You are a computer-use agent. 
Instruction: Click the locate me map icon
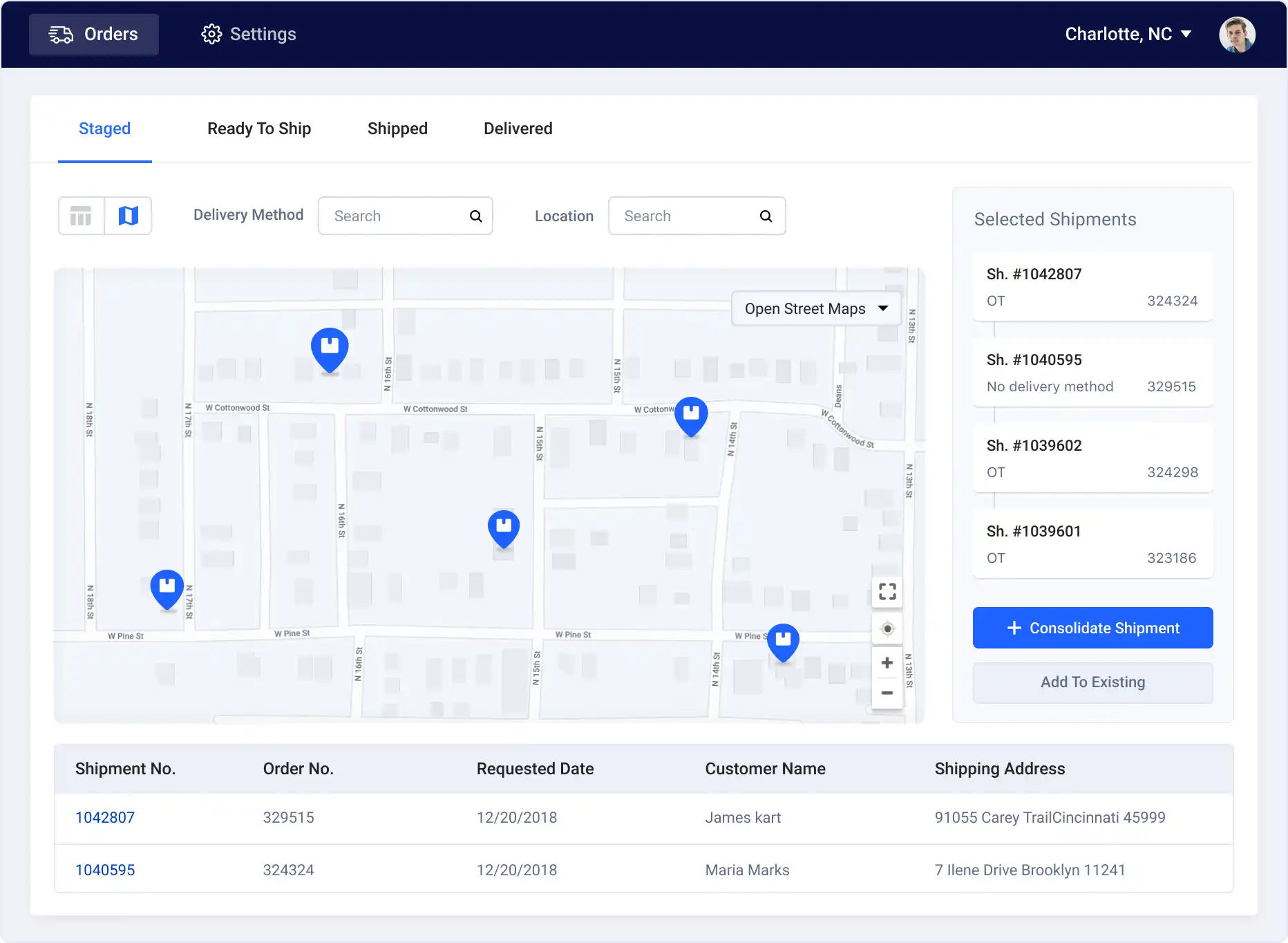(887, 628)
